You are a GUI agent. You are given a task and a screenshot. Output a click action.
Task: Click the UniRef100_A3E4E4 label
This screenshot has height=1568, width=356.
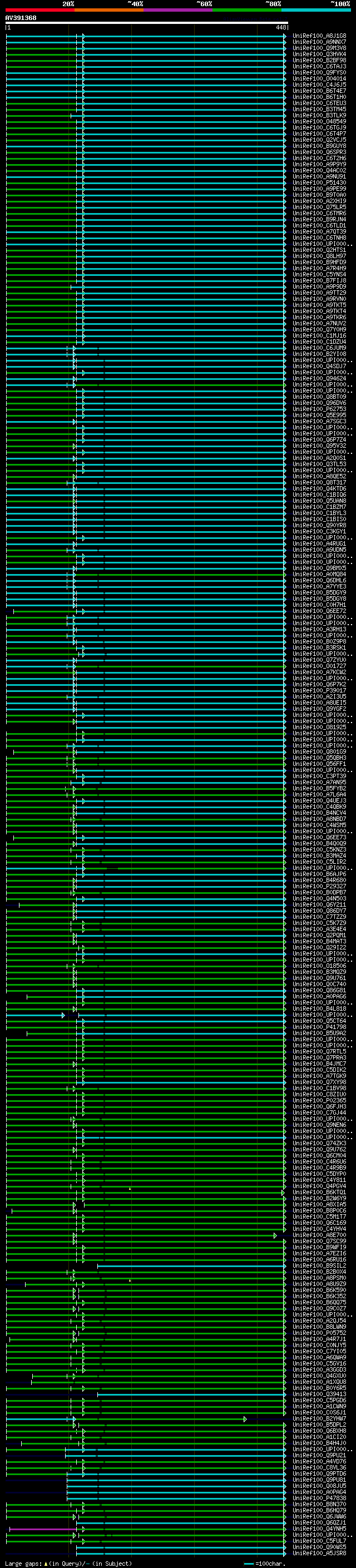tap(319, 929)
